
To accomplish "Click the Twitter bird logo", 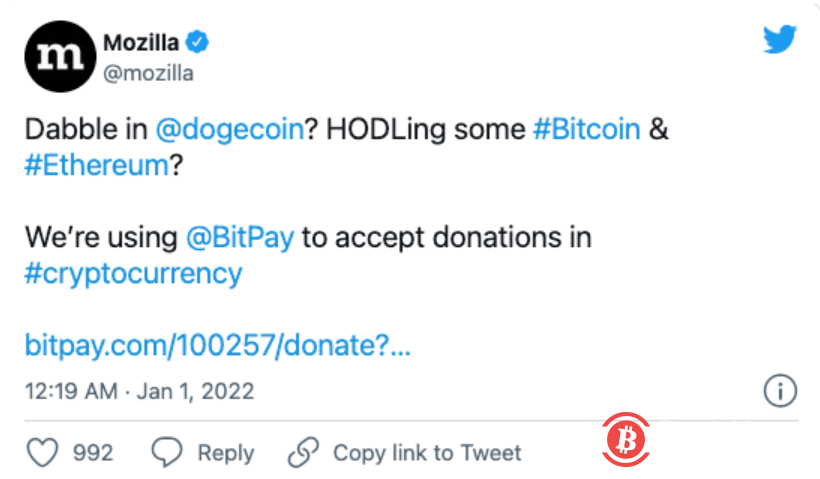I will click(x=780, y=40).
